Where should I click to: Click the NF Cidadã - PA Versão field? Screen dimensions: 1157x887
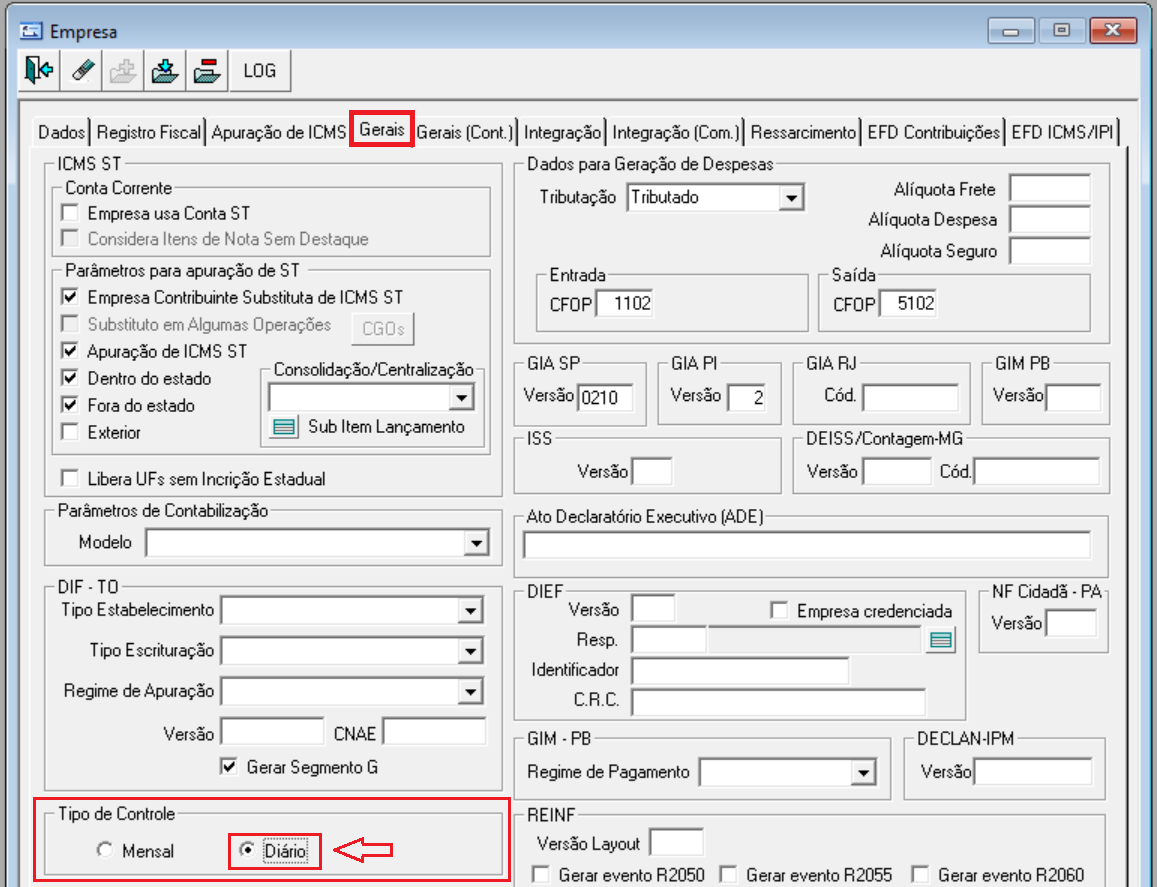point(1072,624)
